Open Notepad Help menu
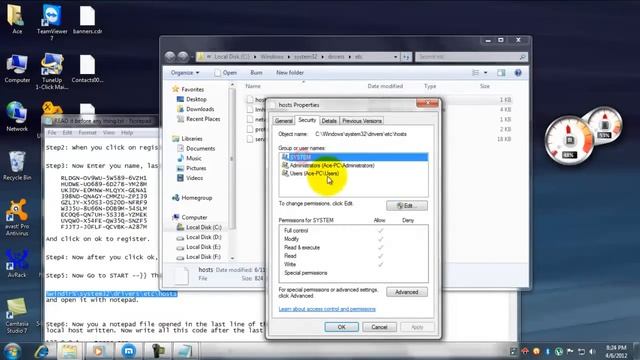640x360 pixels. point(127,133)
